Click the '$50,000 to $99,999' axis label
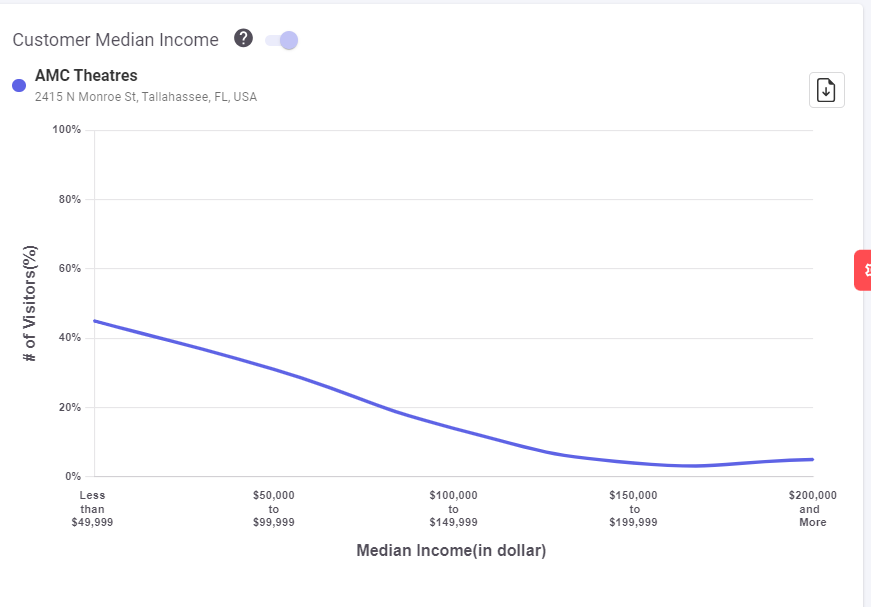The image size is (871, 607). [x=273, y=508]
